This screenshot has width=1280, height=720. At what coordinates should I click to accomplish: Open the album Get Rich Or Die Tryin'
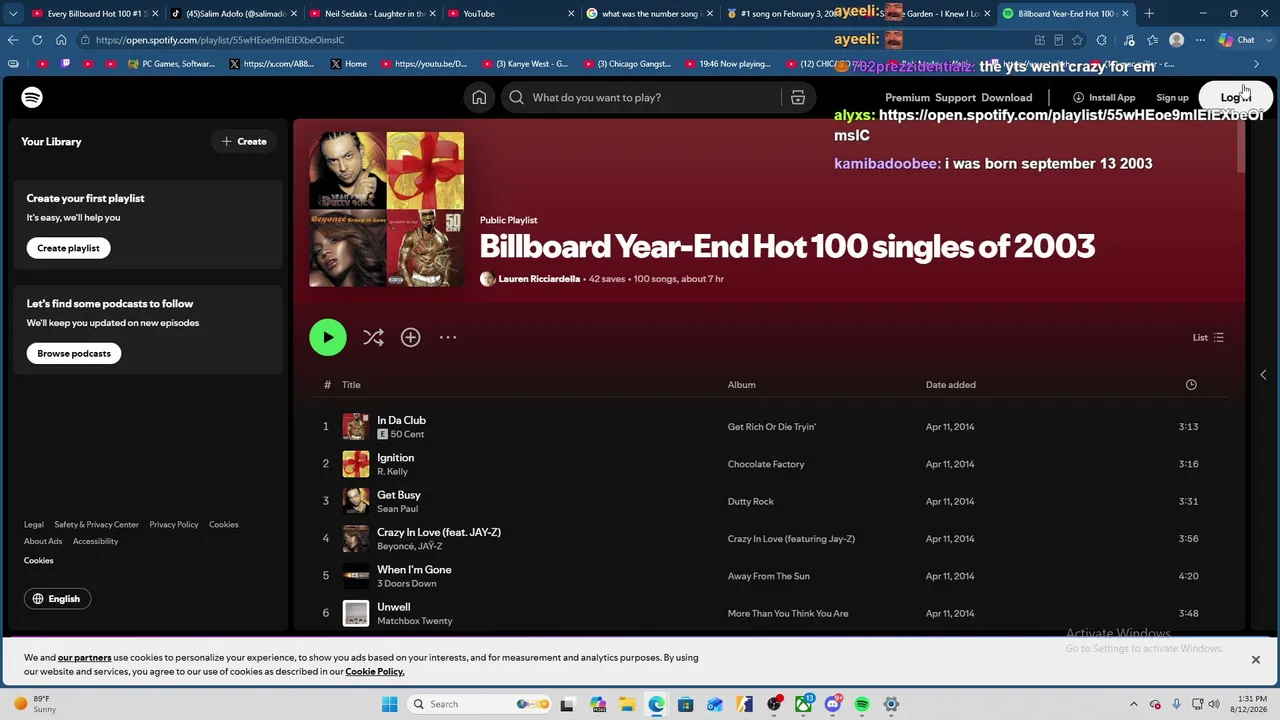point(772,427)
